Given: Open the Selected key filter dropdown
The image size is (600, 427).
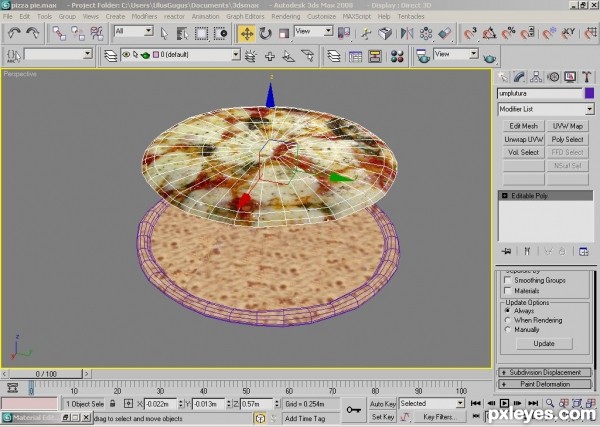Looking at the screenshot, I should click(432, 403).
